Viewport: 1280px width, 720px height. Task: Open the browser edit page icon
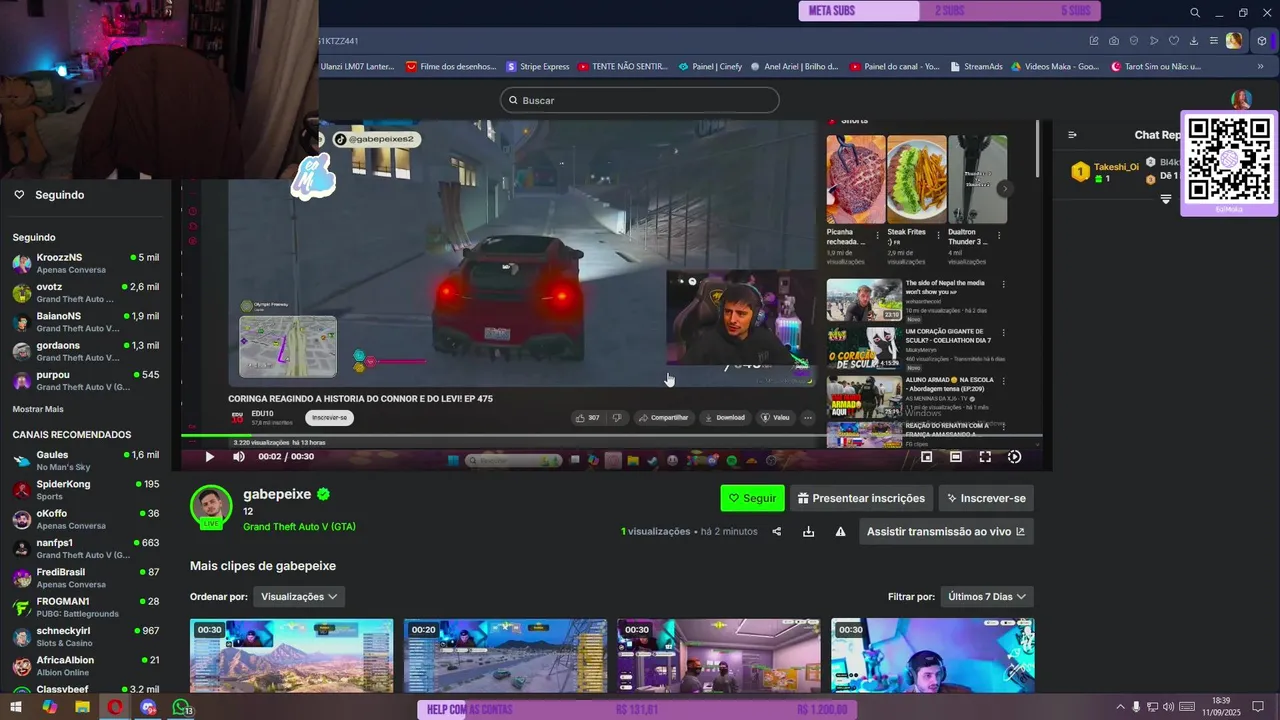1094,41
